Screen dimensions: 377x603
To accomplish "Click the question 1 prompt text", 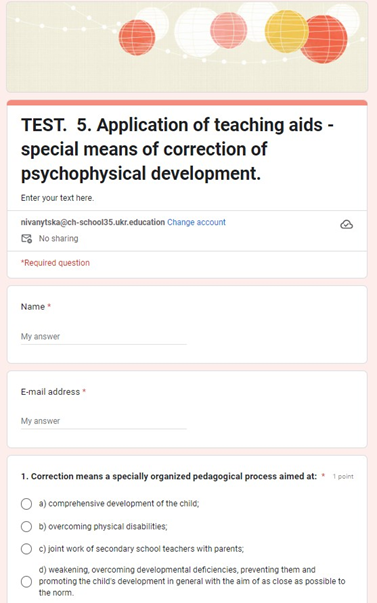I will pyautogui.click(x=169, y=476).
